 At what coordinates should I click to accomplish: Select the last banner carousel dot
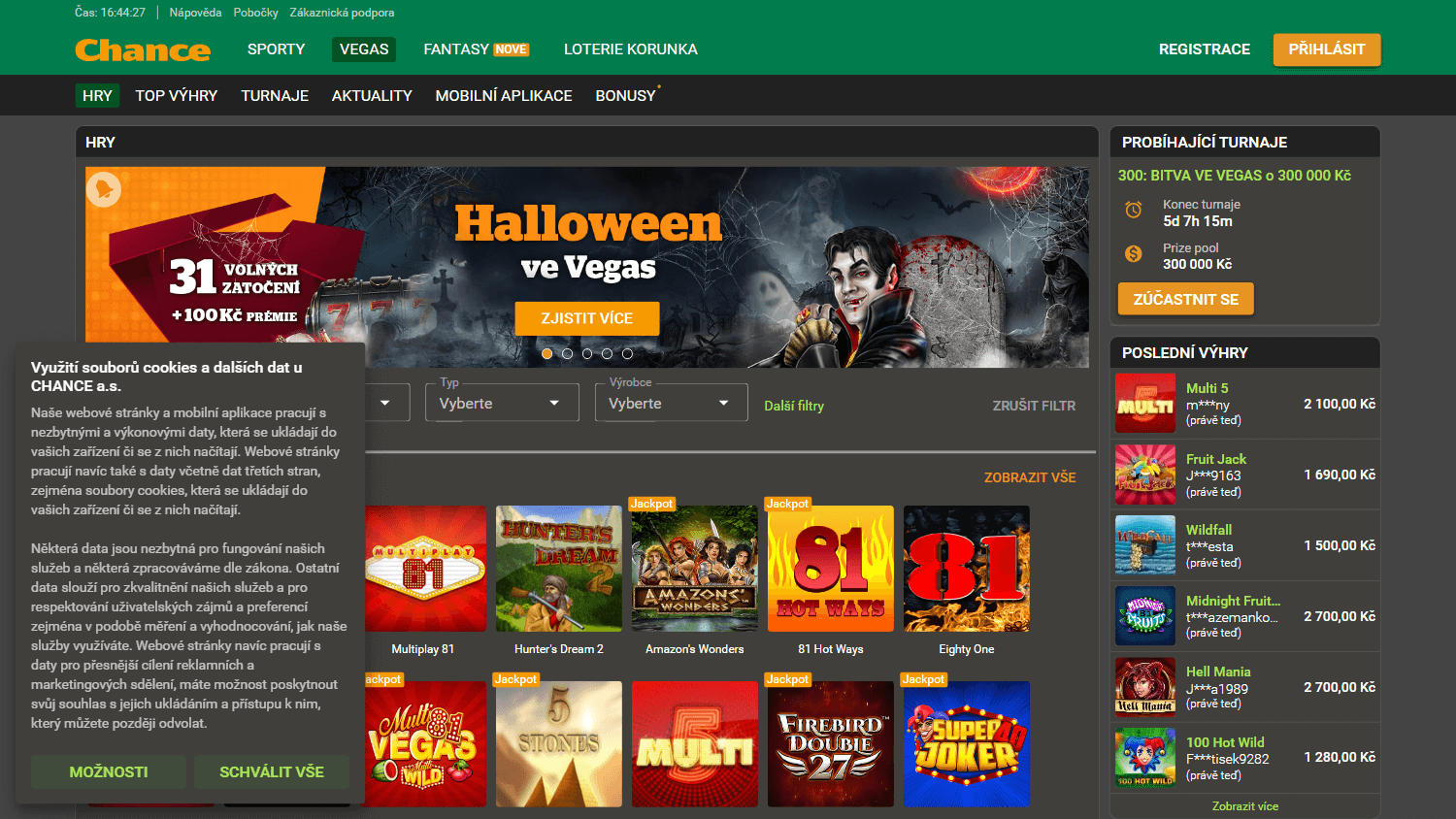pyautogui.click(x=627, y=354)
